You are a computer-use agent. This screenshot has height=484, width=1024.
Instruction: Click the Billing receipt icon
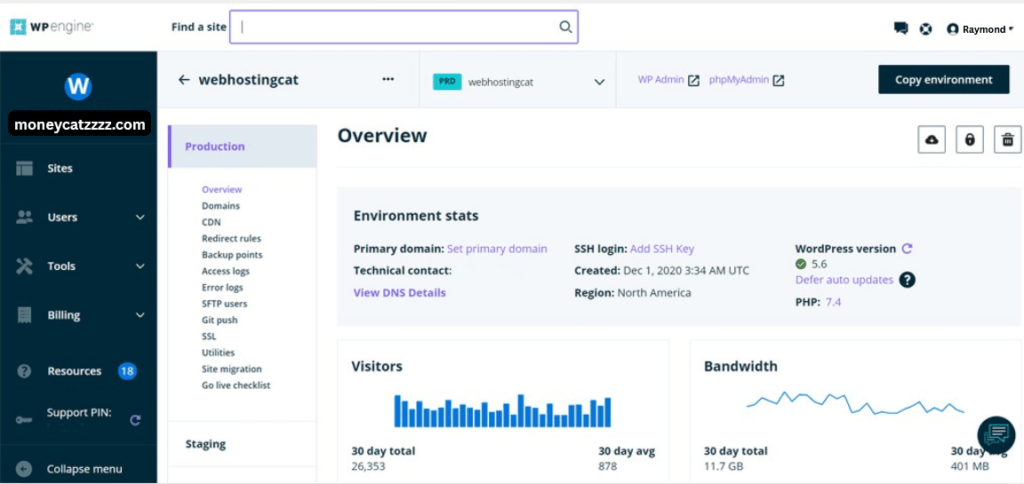(x=25, y=315)
